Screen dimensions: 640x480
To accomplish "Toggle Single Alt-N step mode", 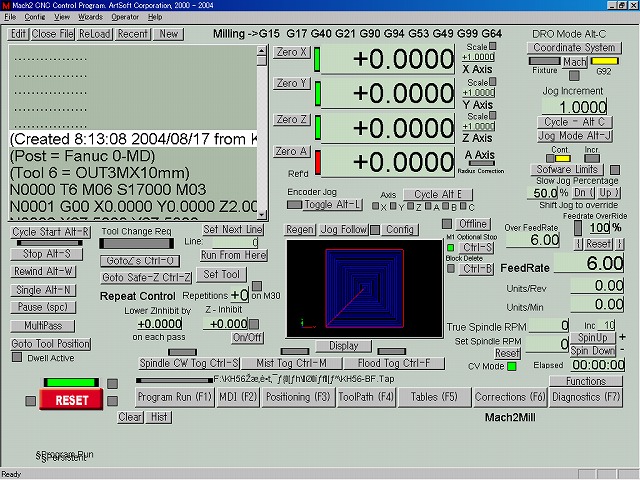I will click(43, 290).
